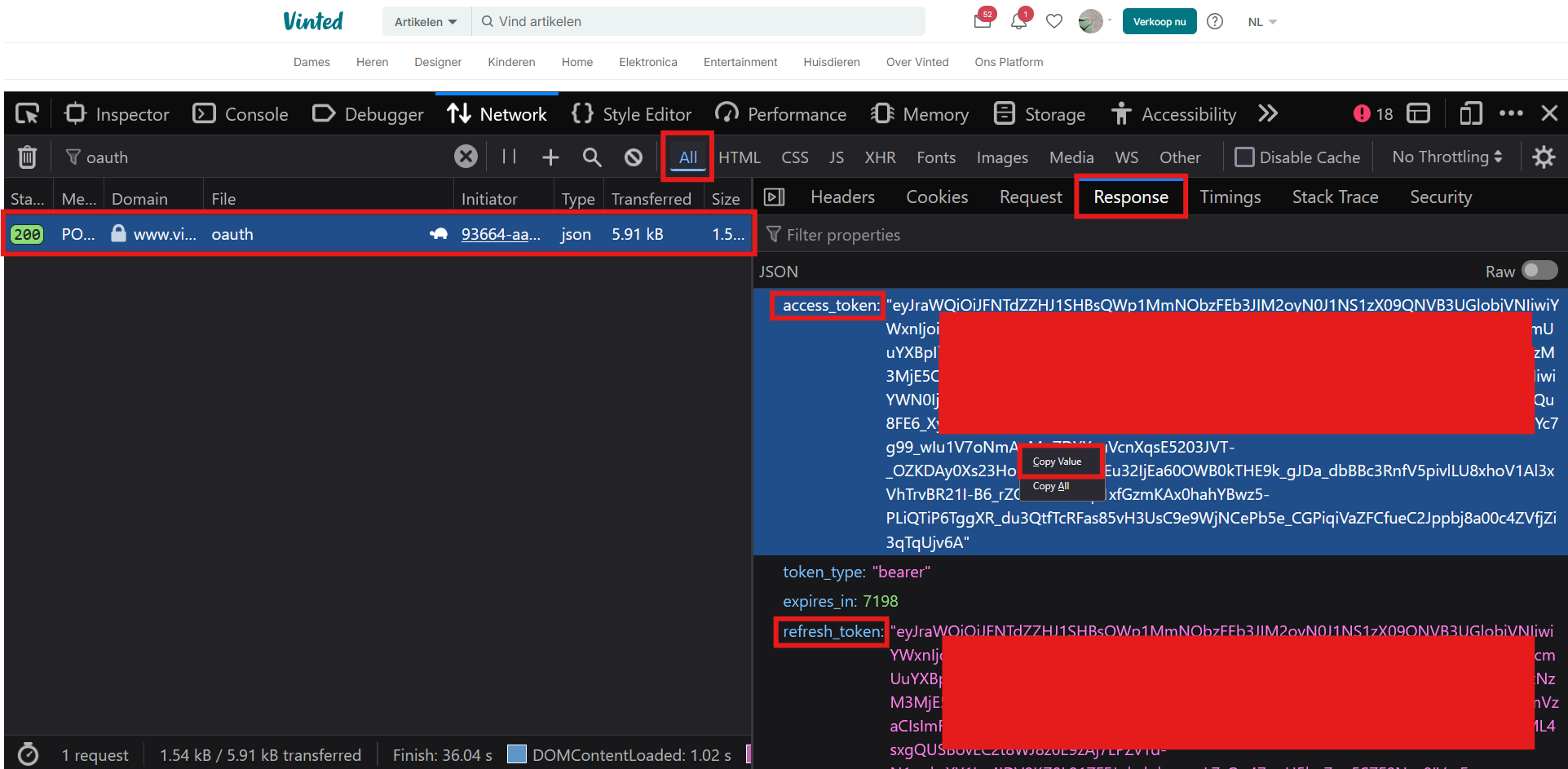Open the Huisdieren category

832,62
